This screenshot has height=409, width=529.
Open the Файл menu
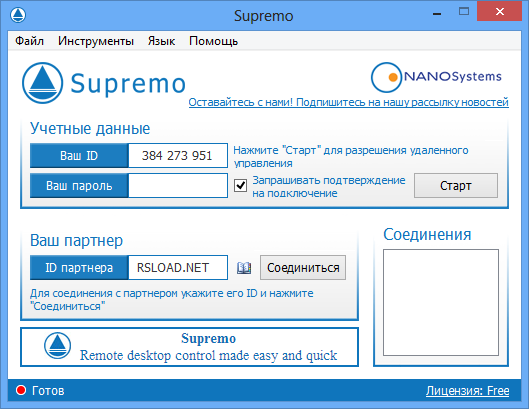(29, 41)
